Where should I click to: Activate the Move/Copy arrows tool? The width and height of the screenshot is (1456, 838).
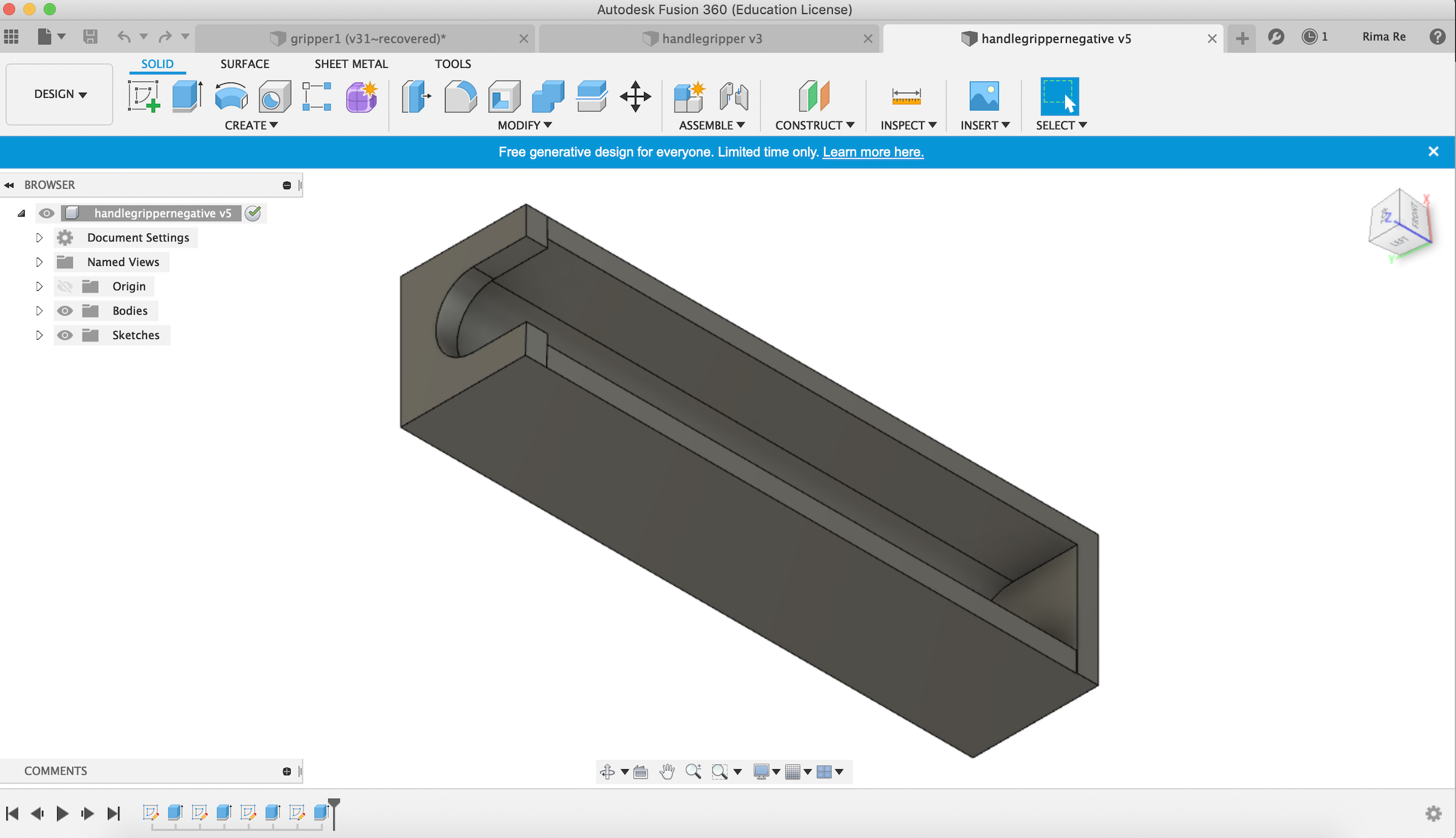click(635, 96)
